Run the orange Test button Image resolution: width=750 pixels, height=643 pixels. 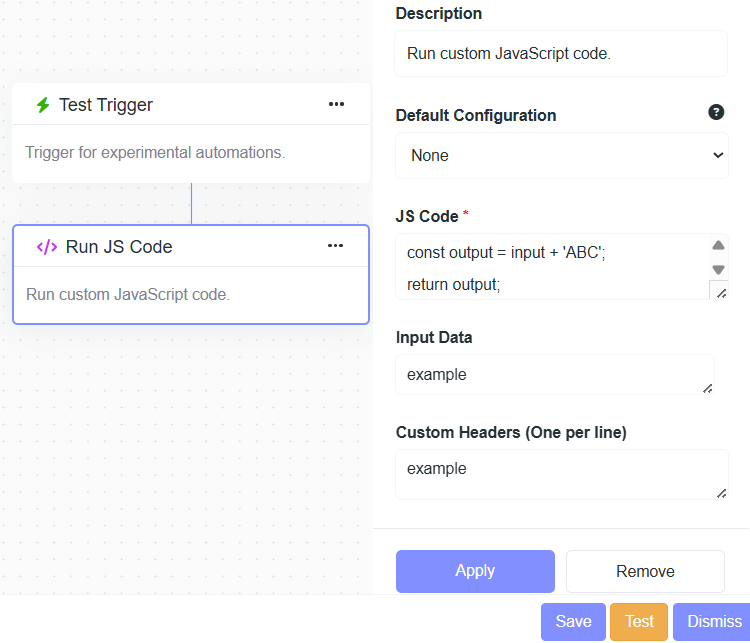coord(639,621)
